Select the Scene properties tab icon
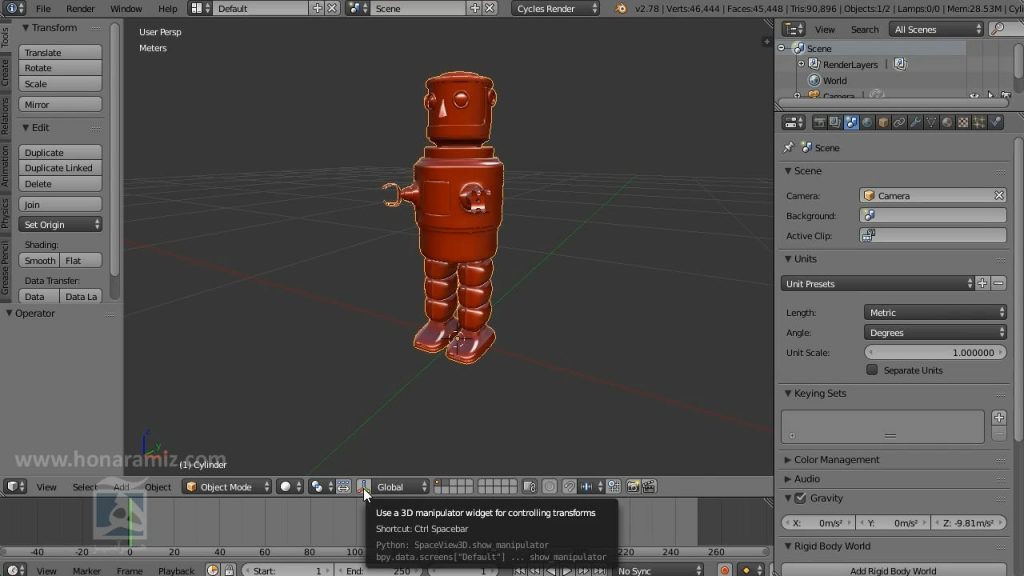 click(x=851, y=122)
